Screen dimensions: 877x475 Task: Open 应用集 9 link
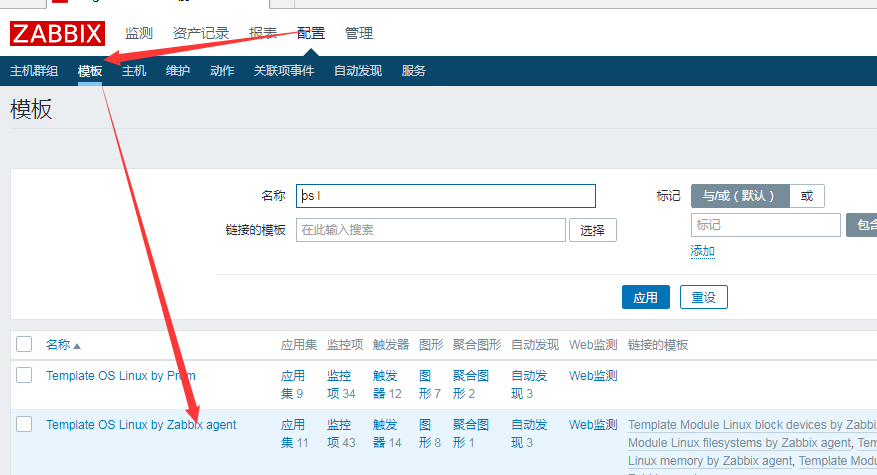[x=293, y=384]
